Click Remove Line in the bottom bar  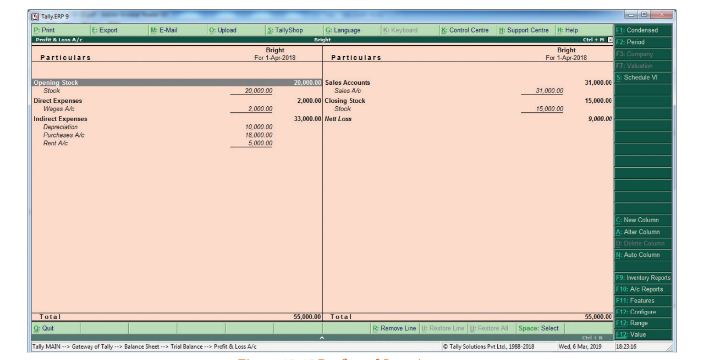coord(395,328)
